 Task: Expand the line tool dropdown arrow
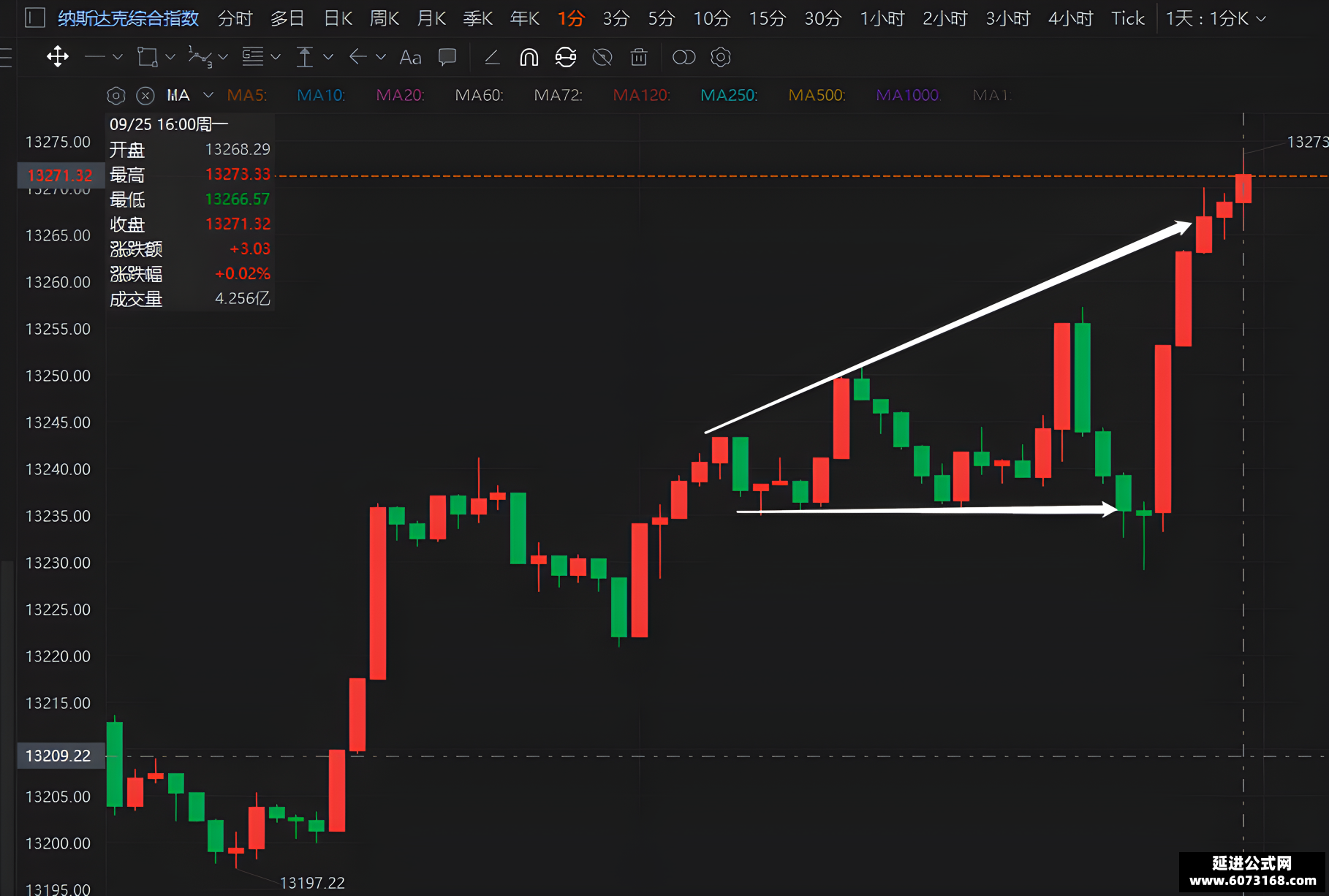[117, 57]
